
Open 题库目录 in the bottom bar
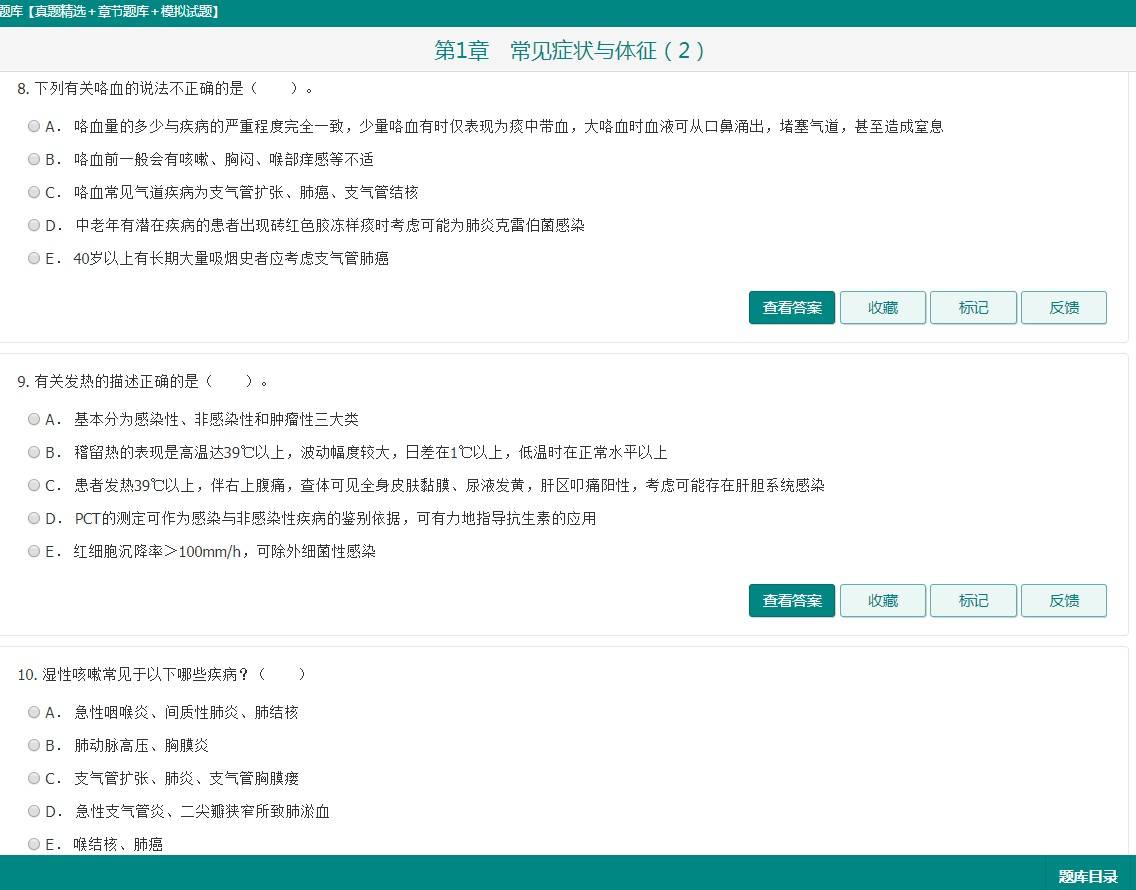(x=1087, y=877)
